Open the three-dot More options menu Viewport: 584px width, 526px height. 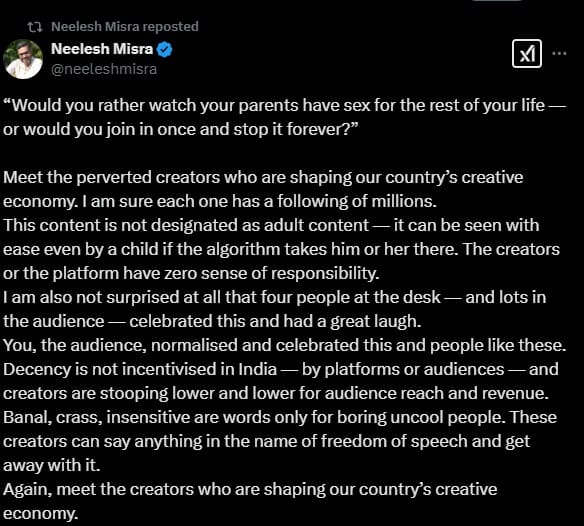coord(559,54)
